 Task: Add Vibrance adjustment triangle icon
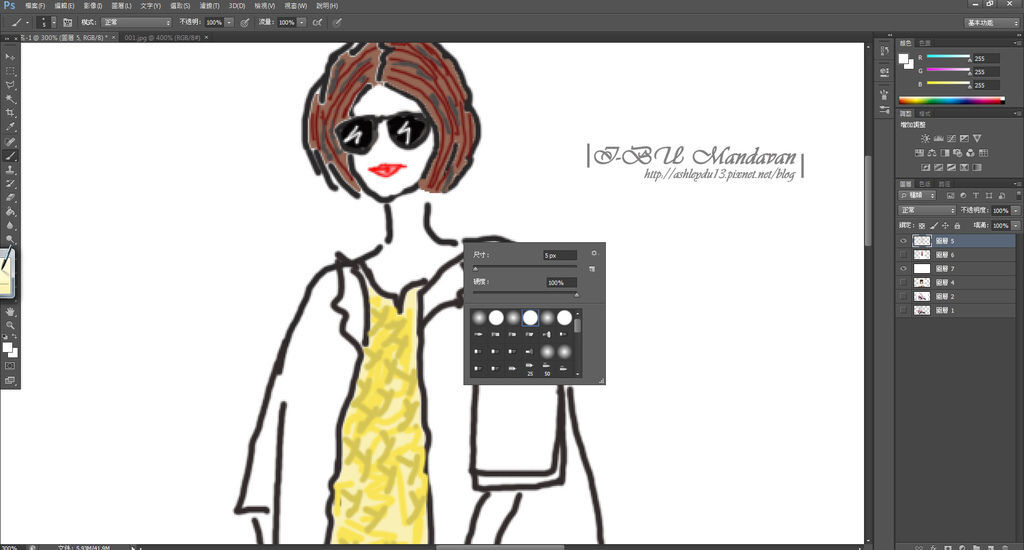point(977,138)
